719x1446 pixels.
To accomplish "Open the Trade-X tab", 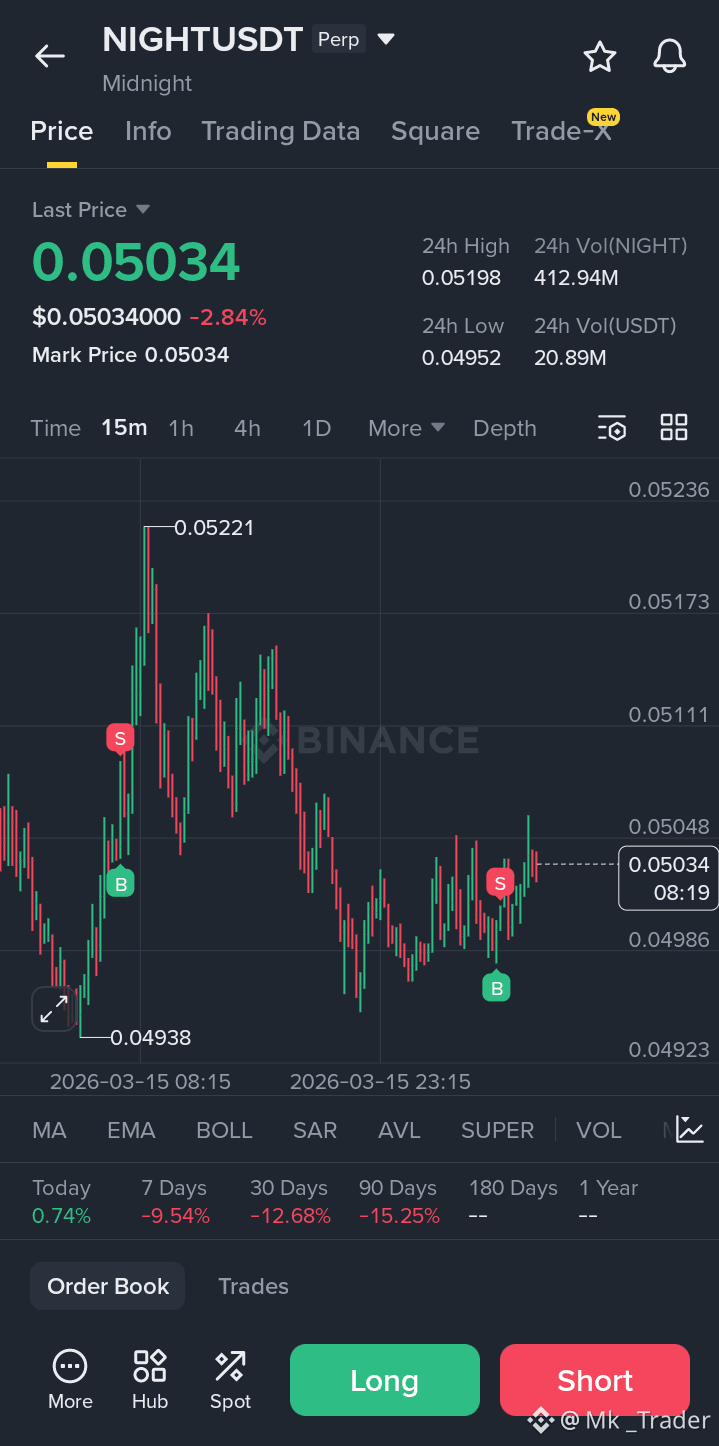I will [x=561, y=131].
